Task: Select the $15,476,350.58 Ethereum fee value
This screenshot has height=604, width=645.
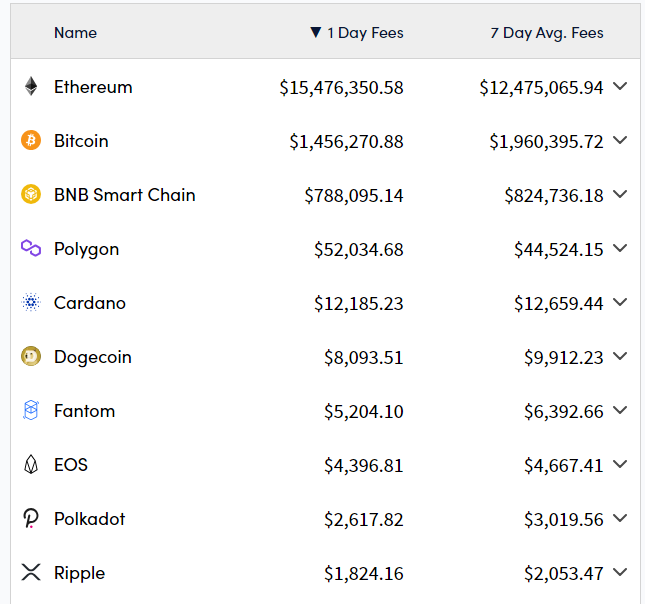Action: click(341, 88)
